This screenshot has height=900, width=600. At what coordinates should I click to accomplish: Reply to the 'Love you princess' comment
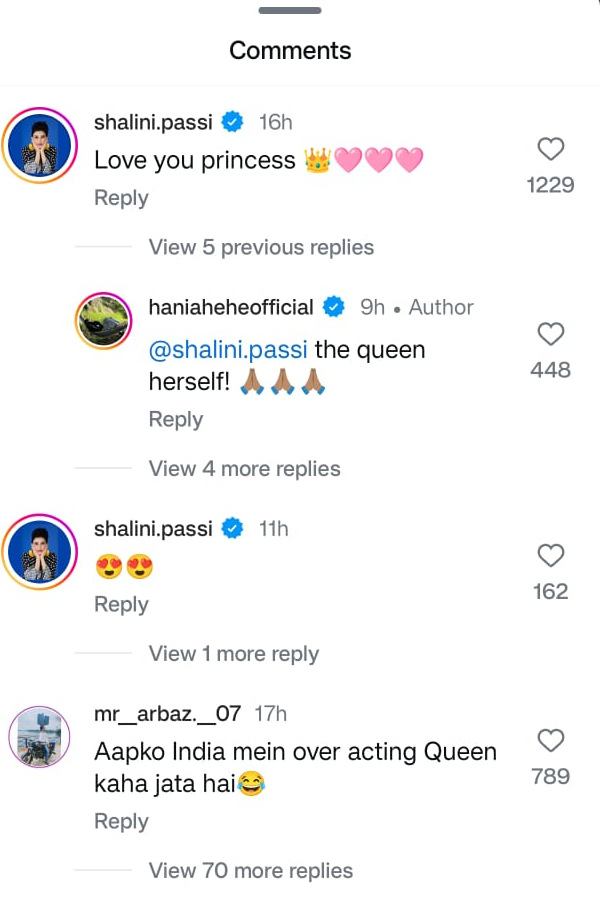pos(121,198)
